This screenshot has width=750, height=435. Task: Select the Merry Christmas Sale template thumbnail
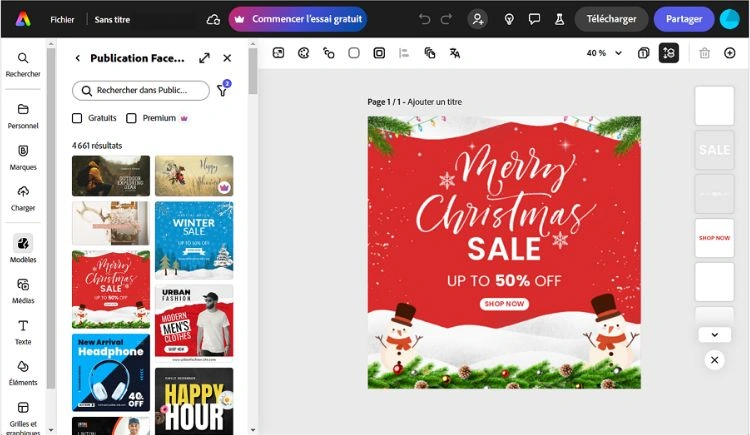(111, 290)
